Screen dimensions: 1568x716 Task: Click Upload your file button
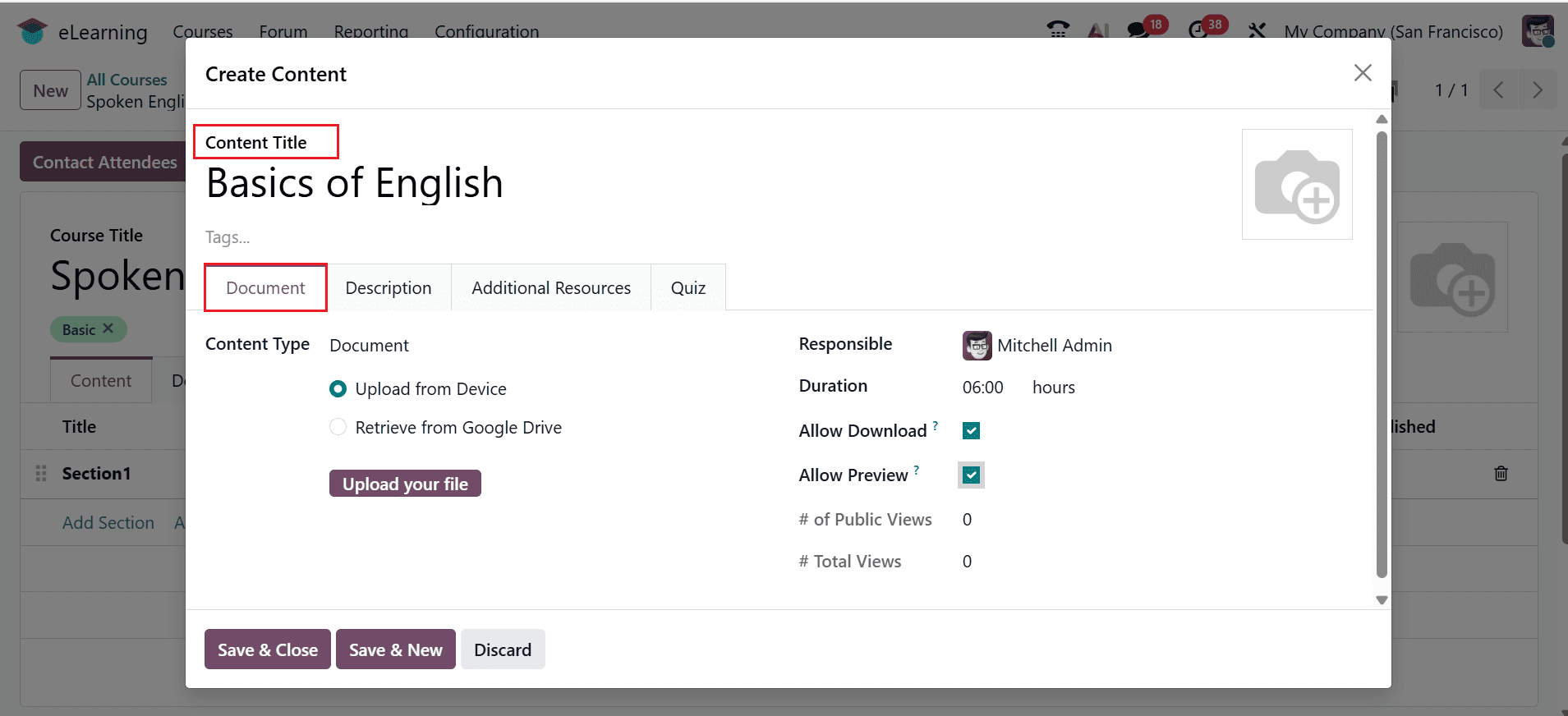pos(405,484)
